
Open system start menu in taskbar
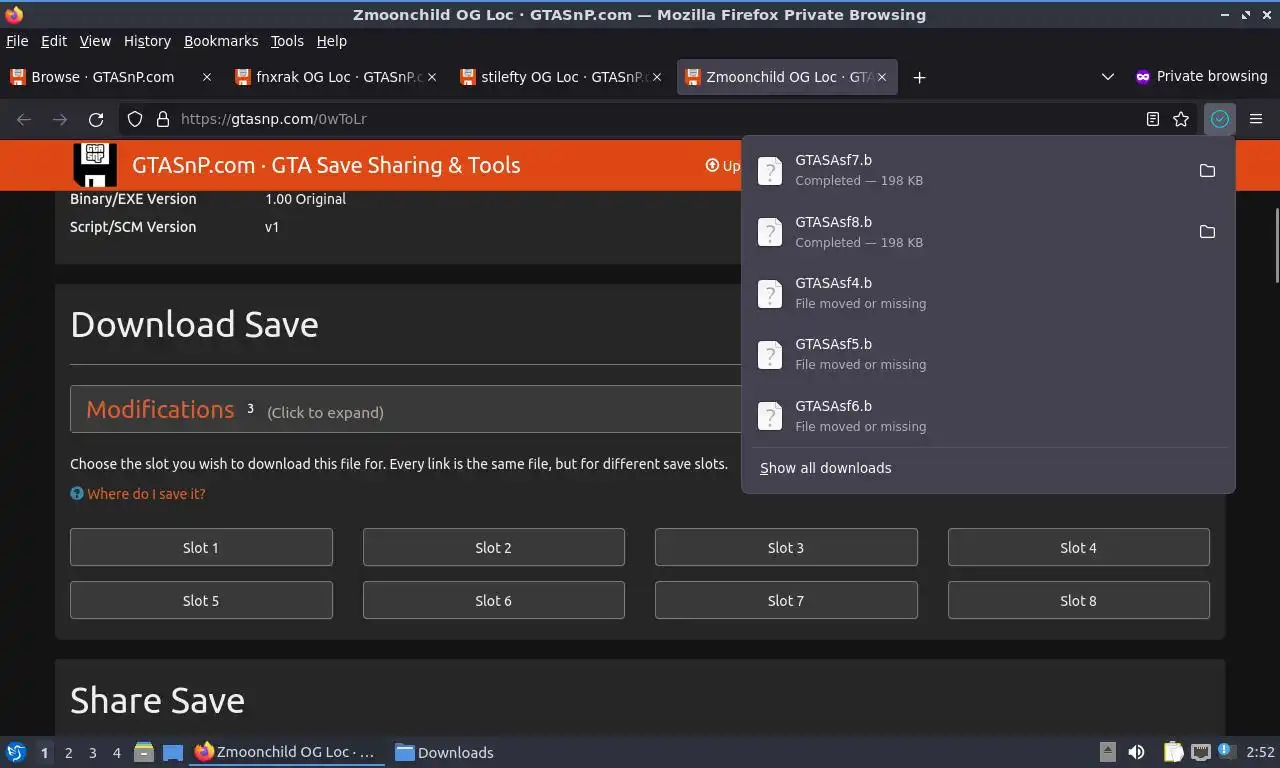pyautogui.click(x=16, y=752)
